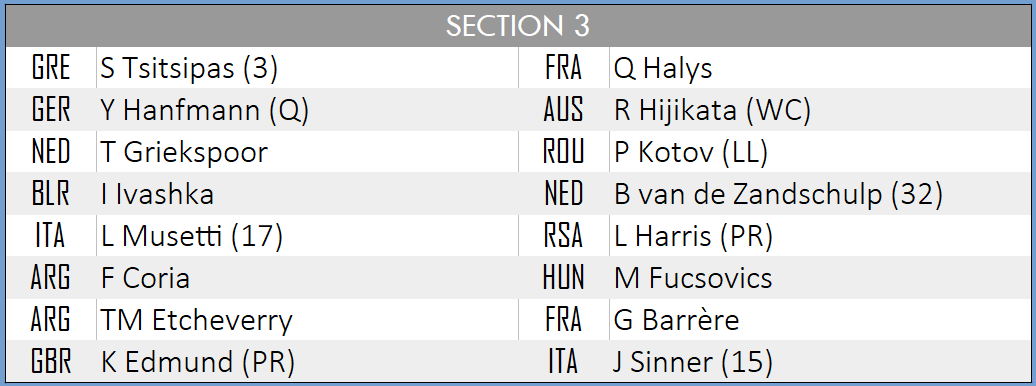1036x386 pixels.
Task: Select B van de Zandschulp (32)
Action: pyautogui.click(x=778, y=194)
